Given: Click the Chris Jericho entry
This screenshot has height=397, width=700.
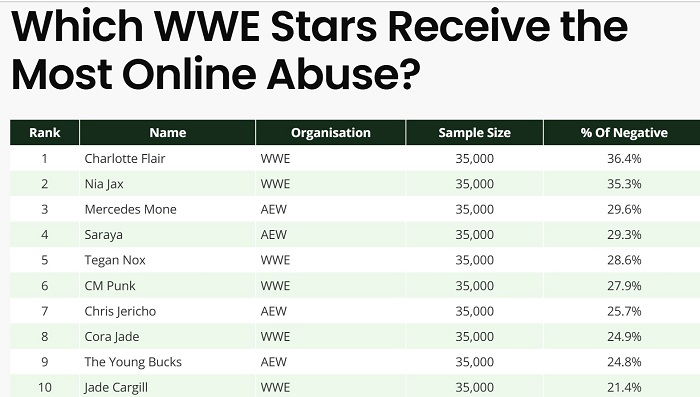Looking at the screenshot, I should click(120, 311).
